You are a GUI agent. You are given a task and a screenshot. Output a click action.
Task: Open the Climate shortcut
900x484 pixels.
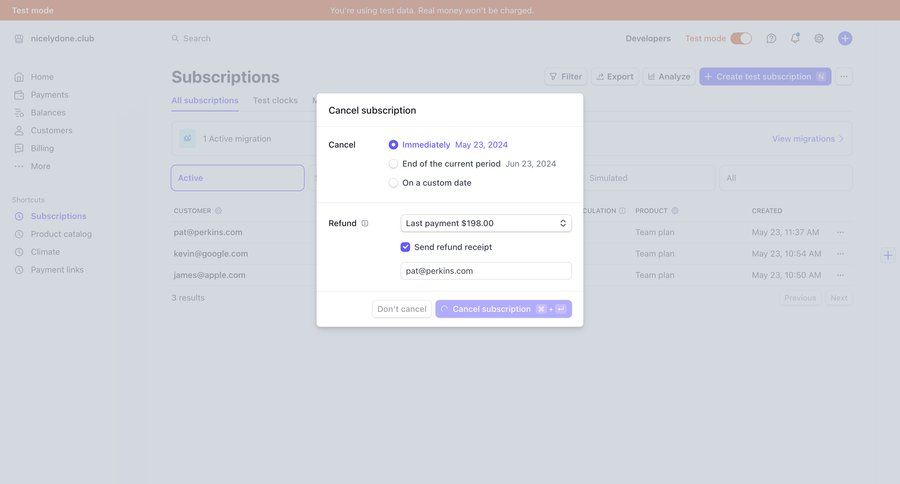[45, 252]
